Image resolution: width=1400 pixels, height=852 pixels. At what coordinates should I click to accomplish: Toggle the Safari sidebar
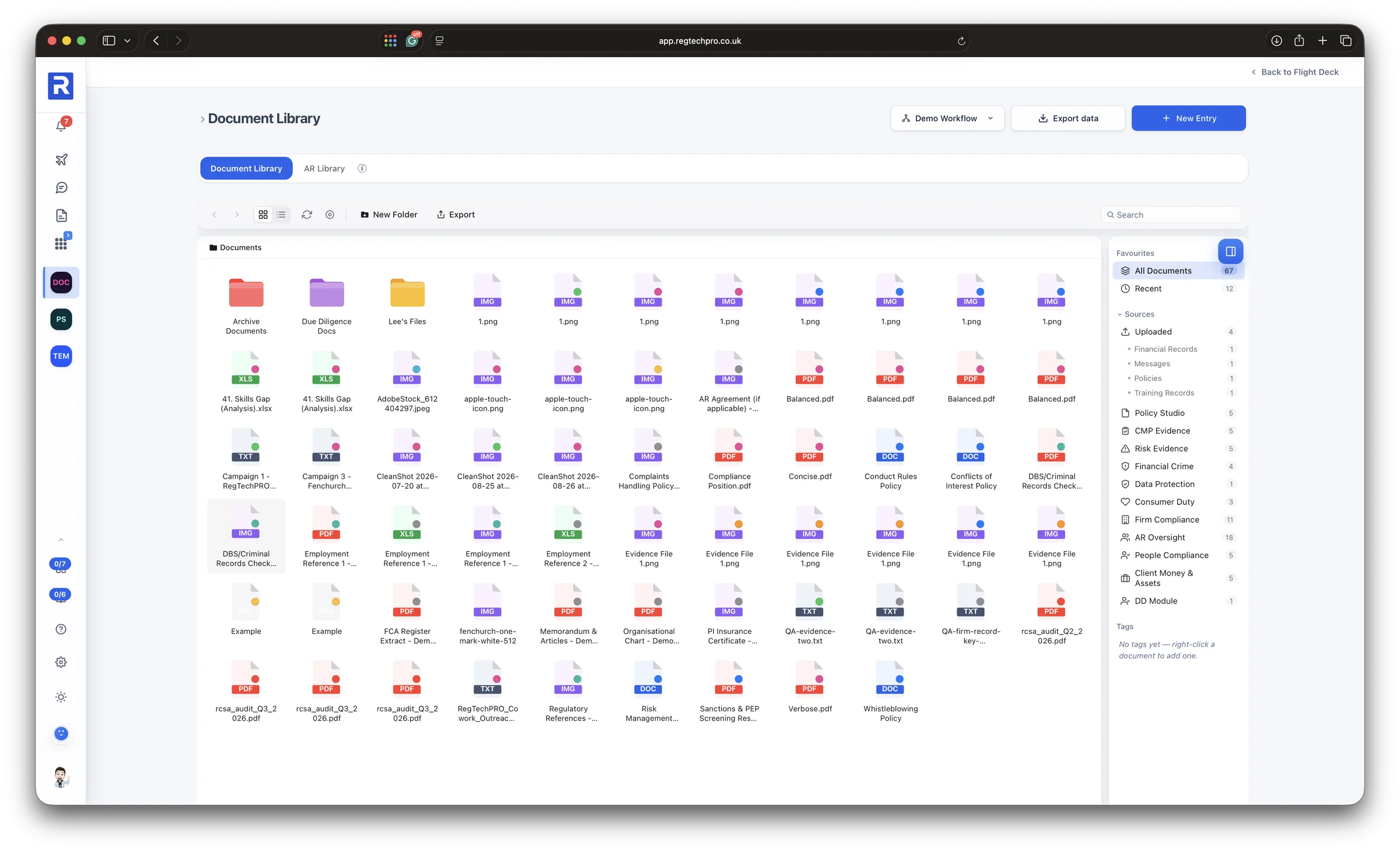click(x=109, y=41)
